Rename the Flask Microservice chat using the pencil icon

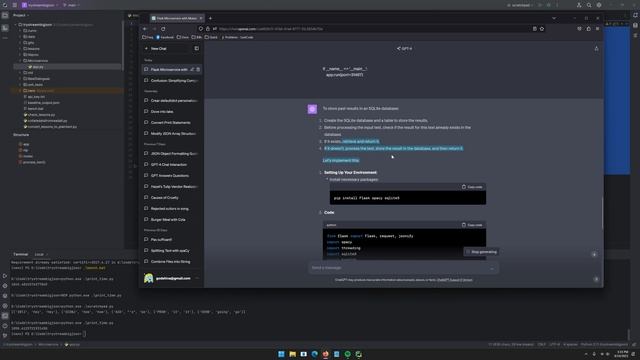192,69
